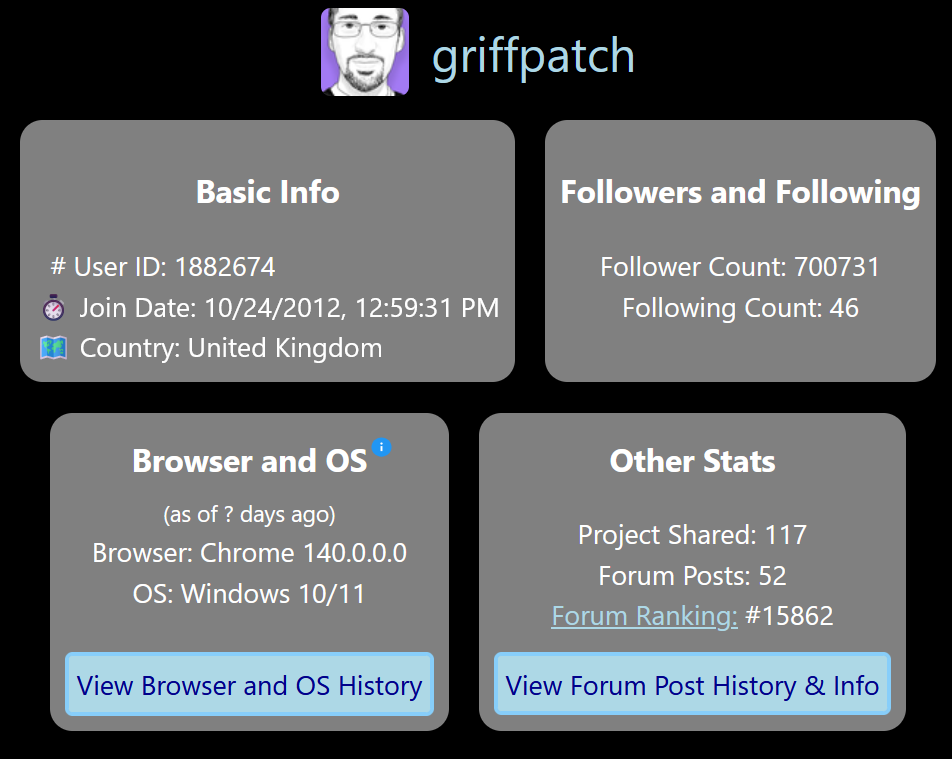Click the hash icon beside User ID
This screenshot has height=759, width=952.
tap(58, 267)
